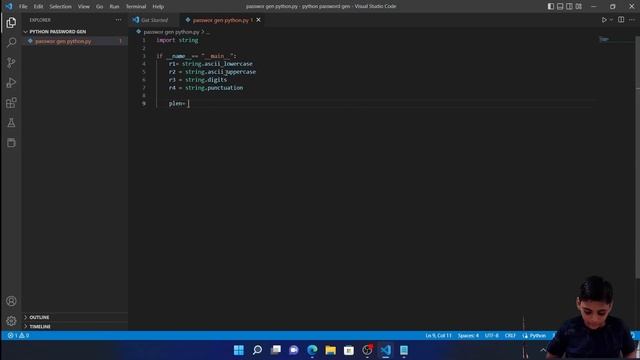The width and height of the screenshot is (640, 360).
Task: Open Microsoft Store from taskbar
Action: pyautogui.click(x=349, y=350)
